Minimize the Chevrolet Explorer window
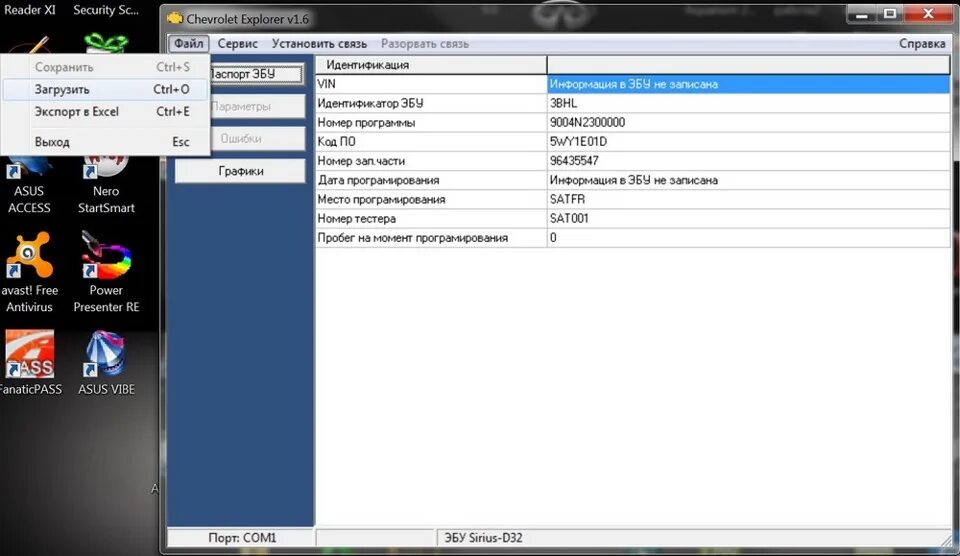The image size is (960, 556). point(862,14)
